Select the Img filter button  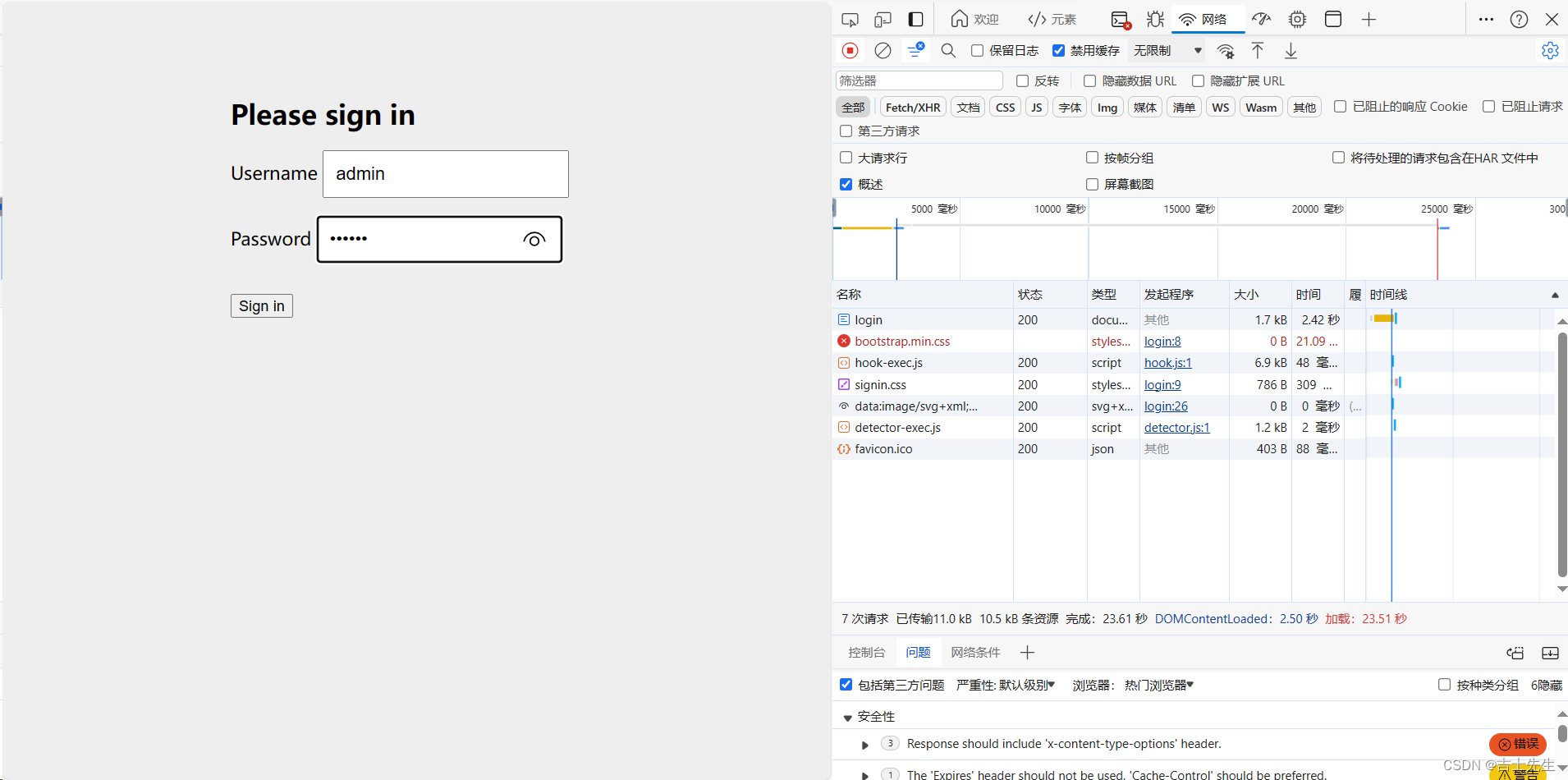(1107, 108)
